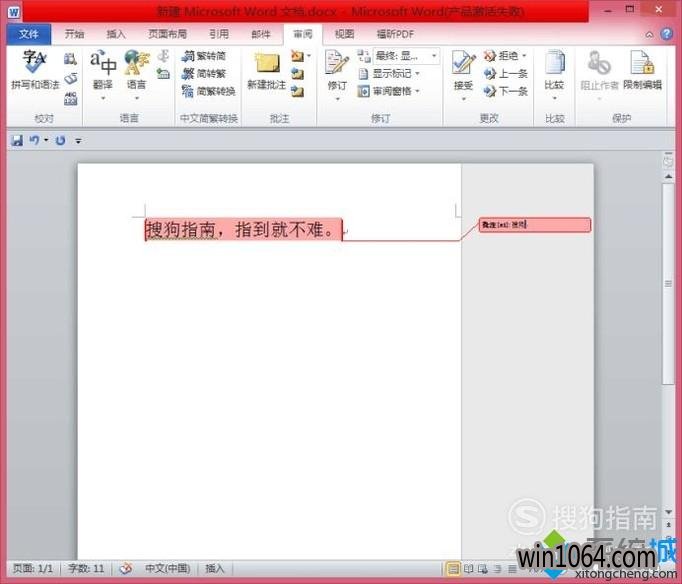Switch to the 邮件 tab
Screen dimensions: 682x584
pyautogui.click(x=261, y=34)
